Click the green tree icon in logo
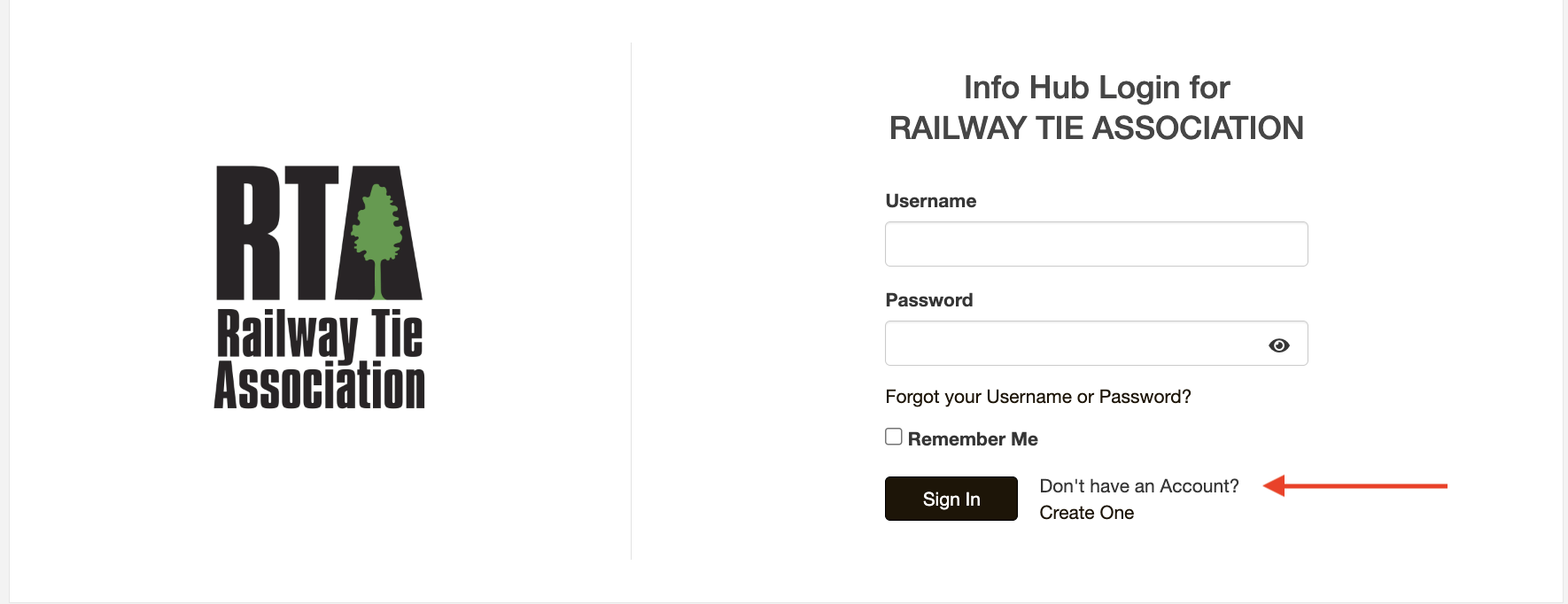 tap(377, 239)
